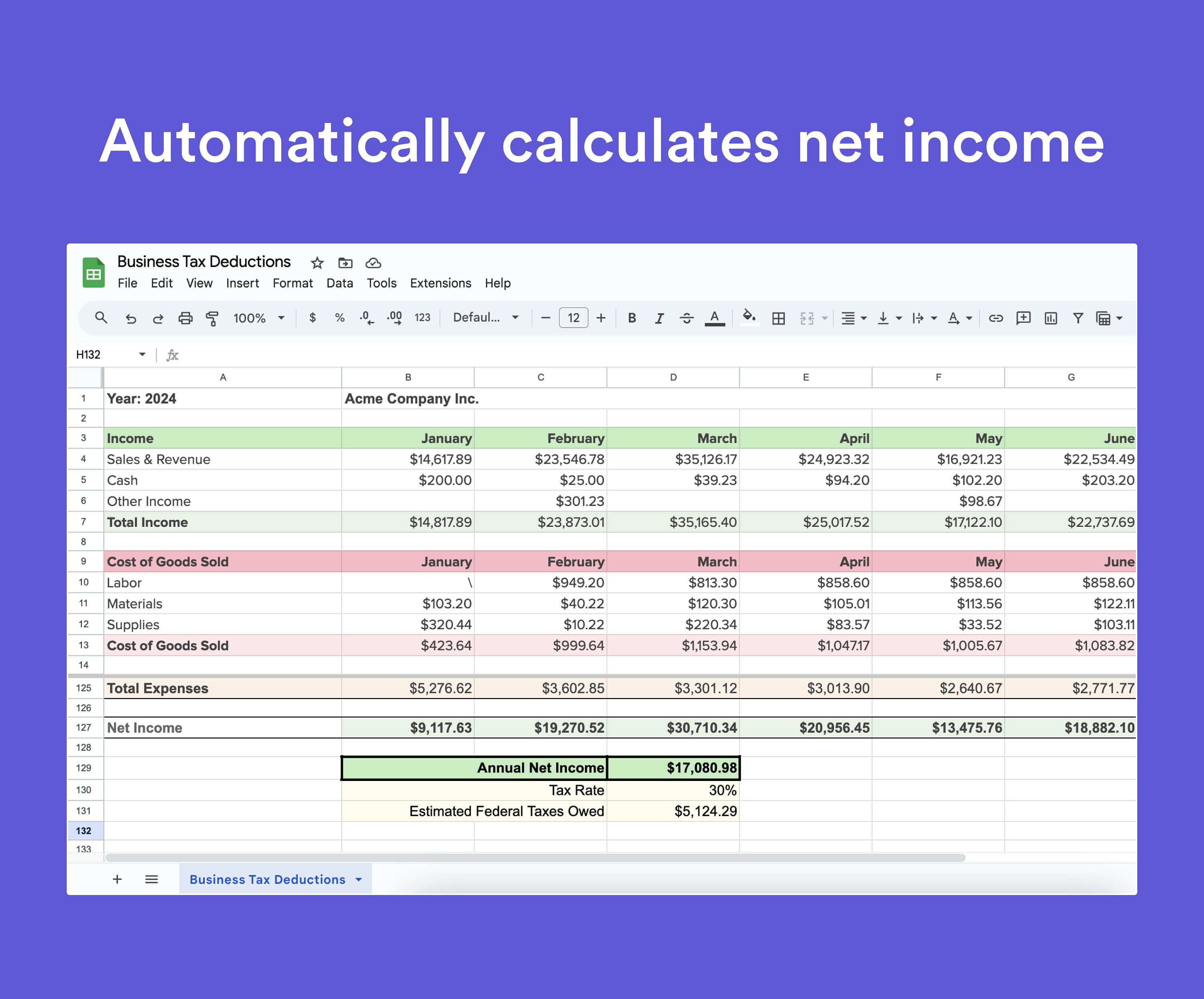Create a filter

[1078, 318]
